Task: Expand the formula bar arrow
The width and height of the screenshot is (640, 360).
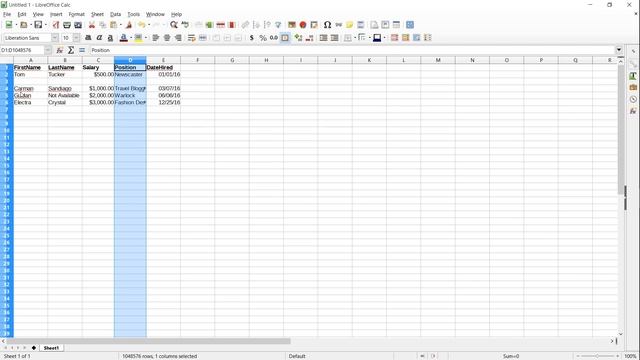Action: coord(619,50)
